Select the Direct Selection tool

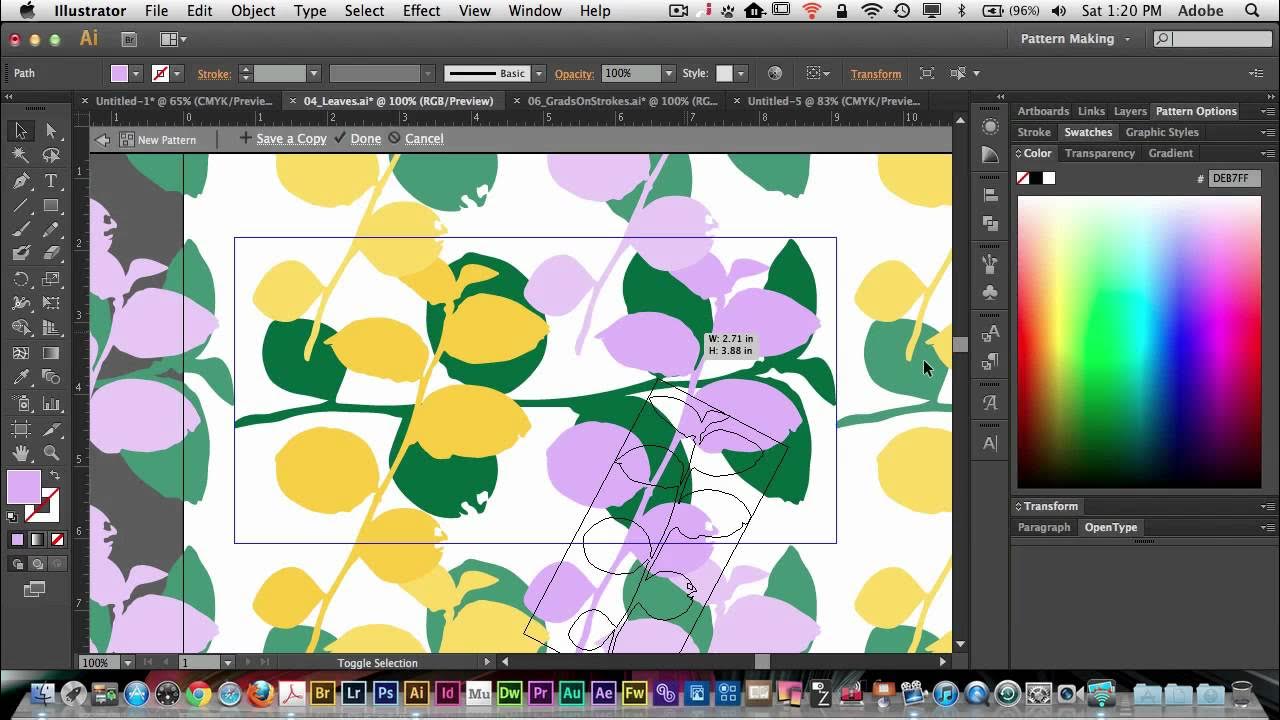click(x=51, y=131)
